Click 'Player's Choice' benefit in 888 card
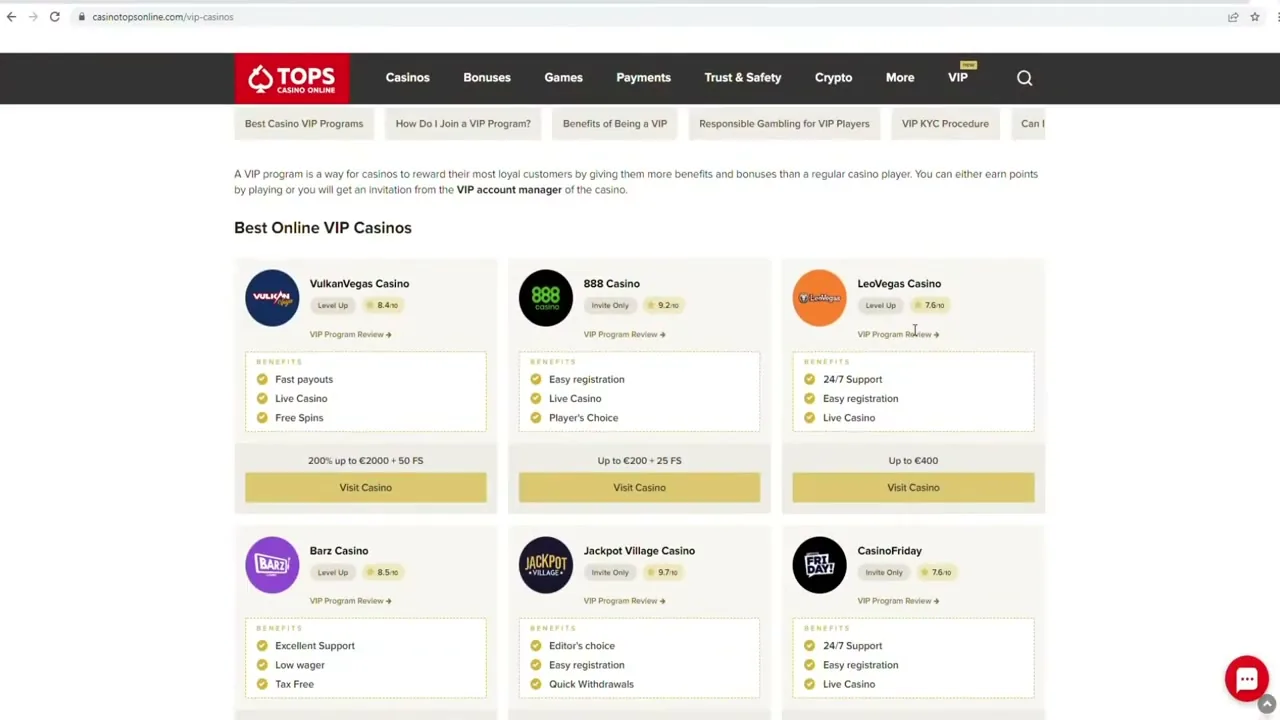The image size is (1280, 720). point(583,418)
